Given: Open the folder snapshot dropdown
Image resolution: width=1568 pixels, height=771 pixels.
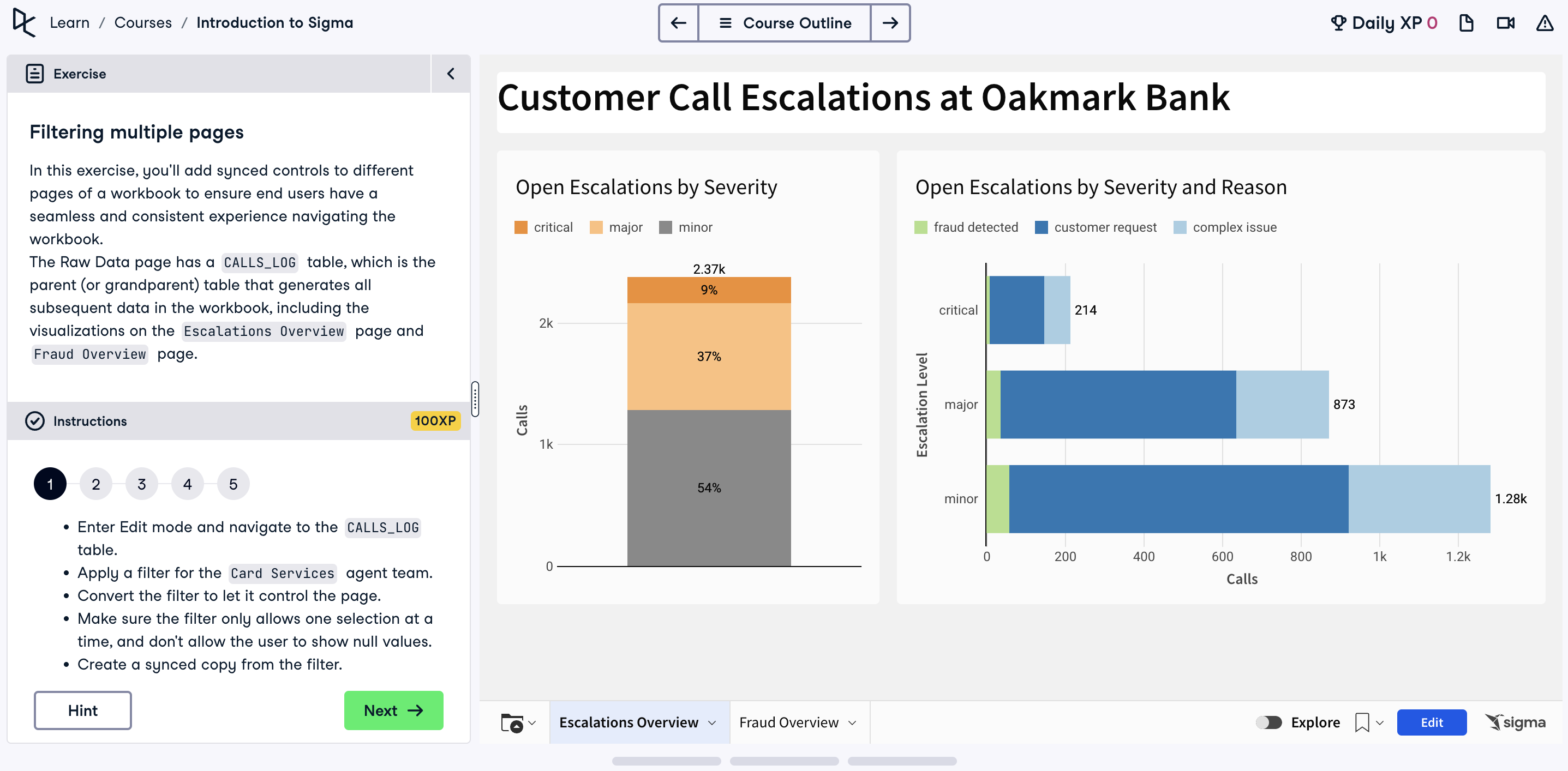Looking at the screenshot, I should [x=518, y=723].
